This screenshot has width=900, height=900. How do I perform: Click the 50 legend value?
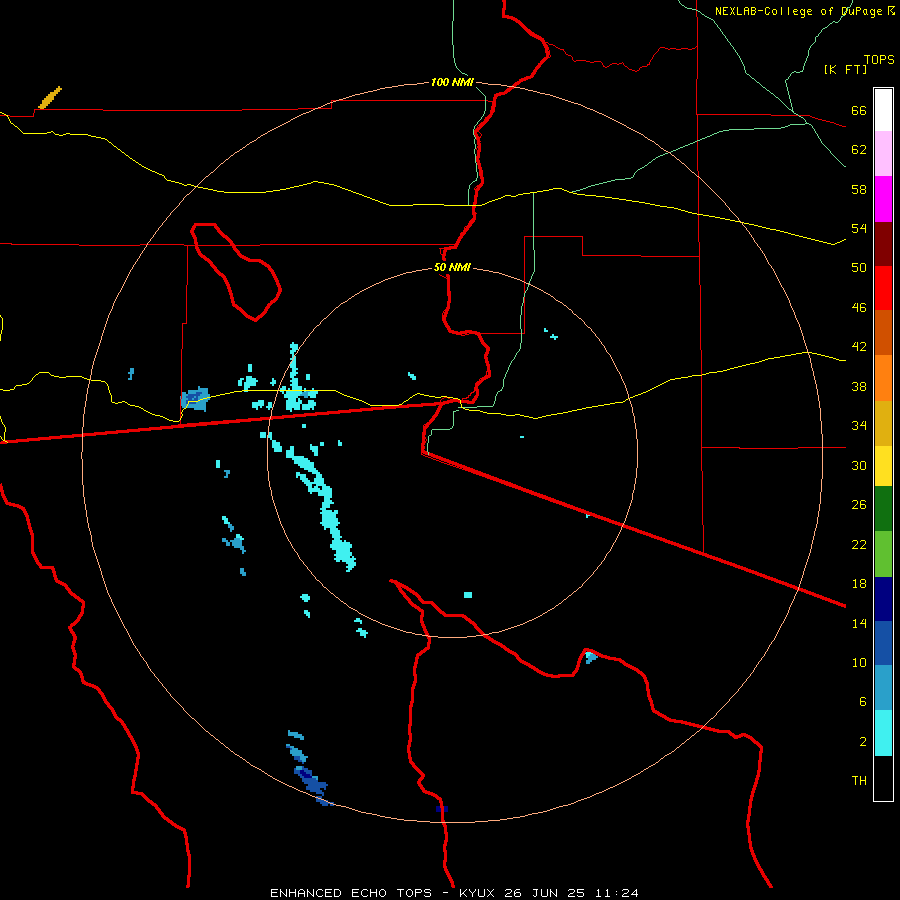(x=859, y=268)
